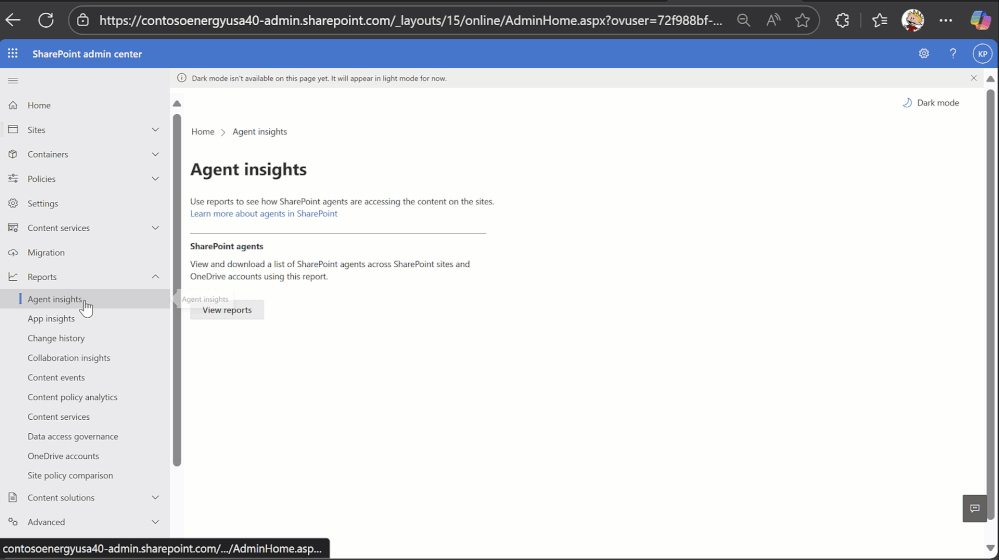Open the KP account avatar
The image size is (999, 560).
pos(982,54)
